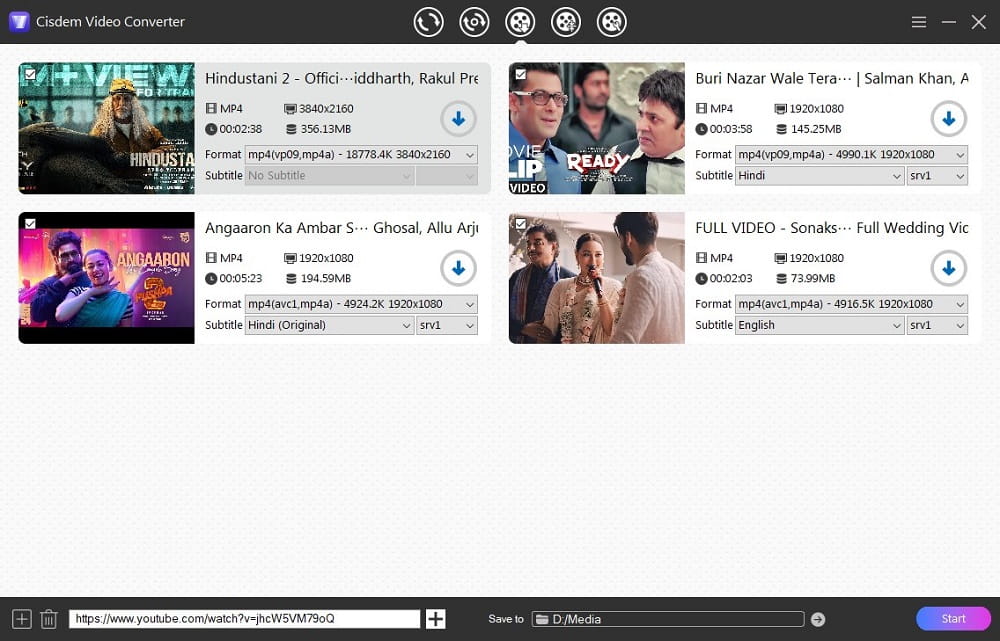The width and height of the screenshot is (1000, 641).
Task: Download the Angaaron Ka Ambar video
Action: (x=458, y=268)
